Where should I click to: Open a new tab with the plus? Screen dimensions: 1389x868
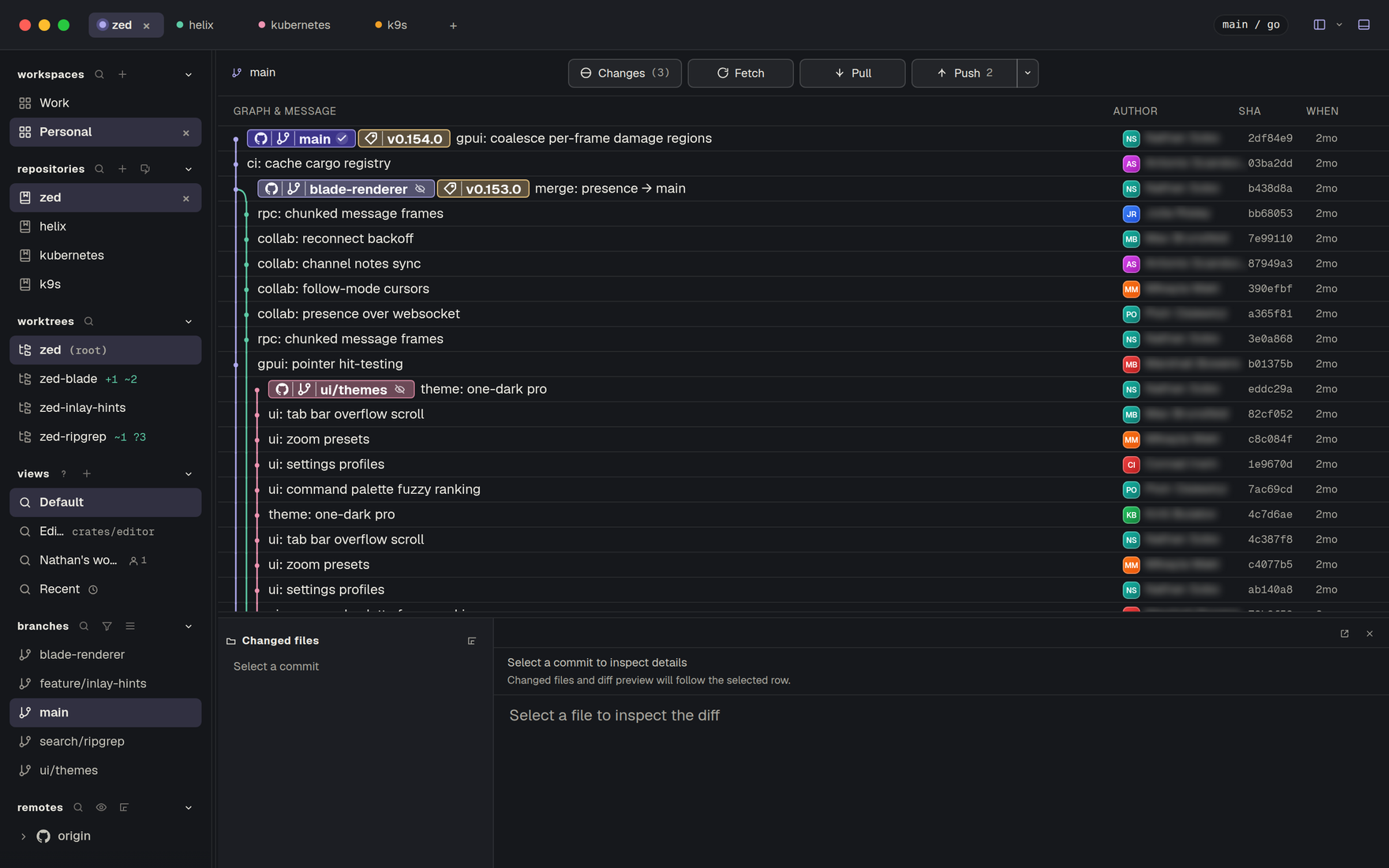[x=453, y=25]
